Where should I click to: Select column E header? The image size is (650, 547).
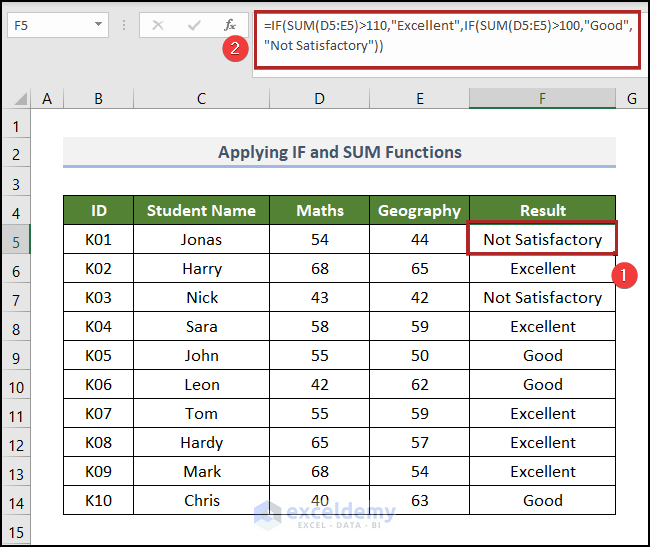click(420, 99)
